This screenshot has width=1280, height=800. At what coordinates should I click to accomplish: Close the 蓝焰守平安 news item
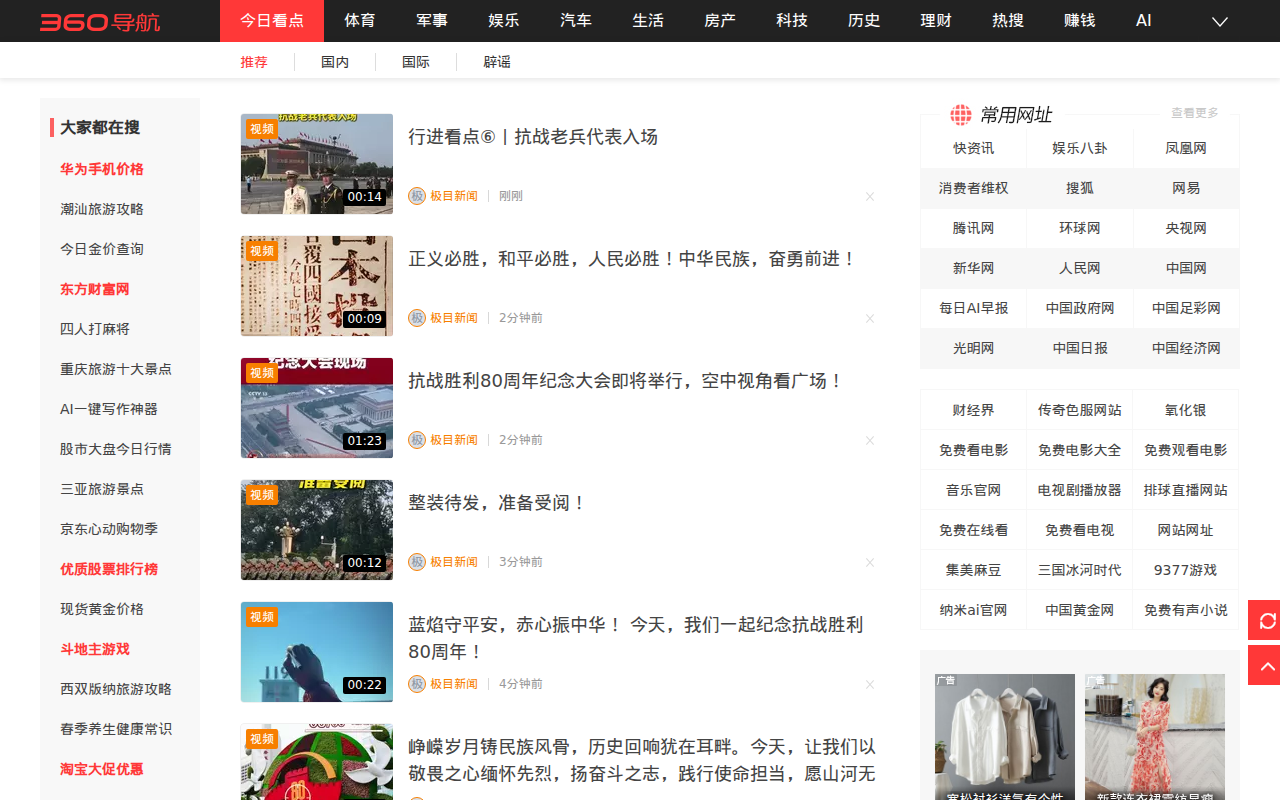870,685
